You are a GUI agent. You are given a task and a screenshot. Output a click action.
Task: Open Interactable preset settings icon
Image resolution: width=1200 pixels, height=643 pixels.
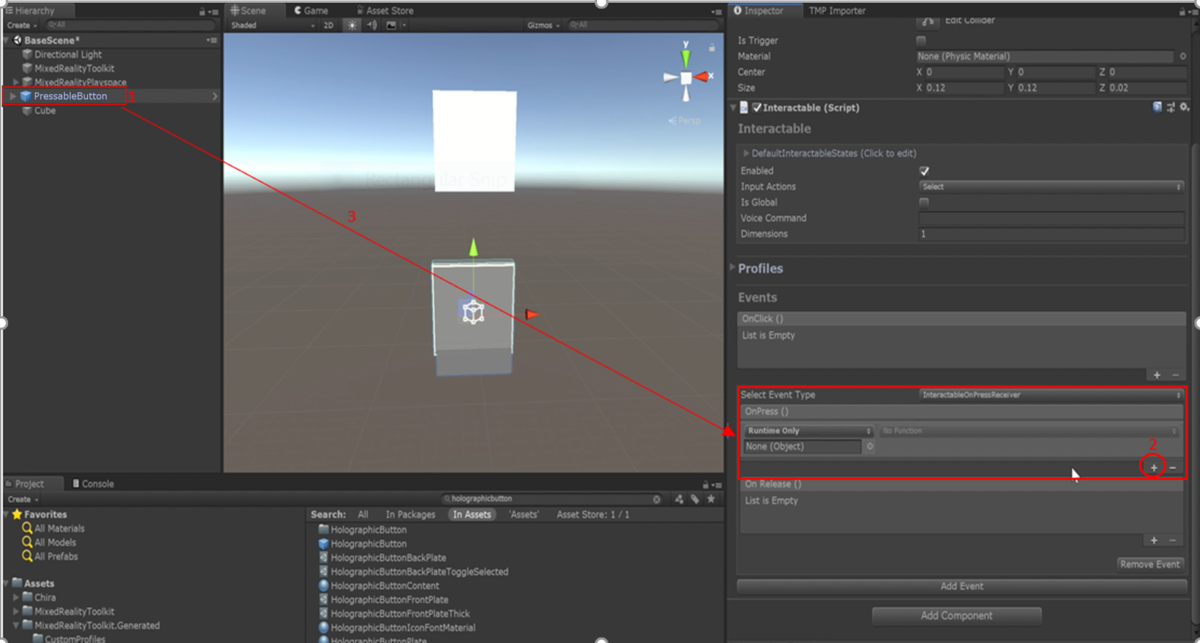[1171, 107]
